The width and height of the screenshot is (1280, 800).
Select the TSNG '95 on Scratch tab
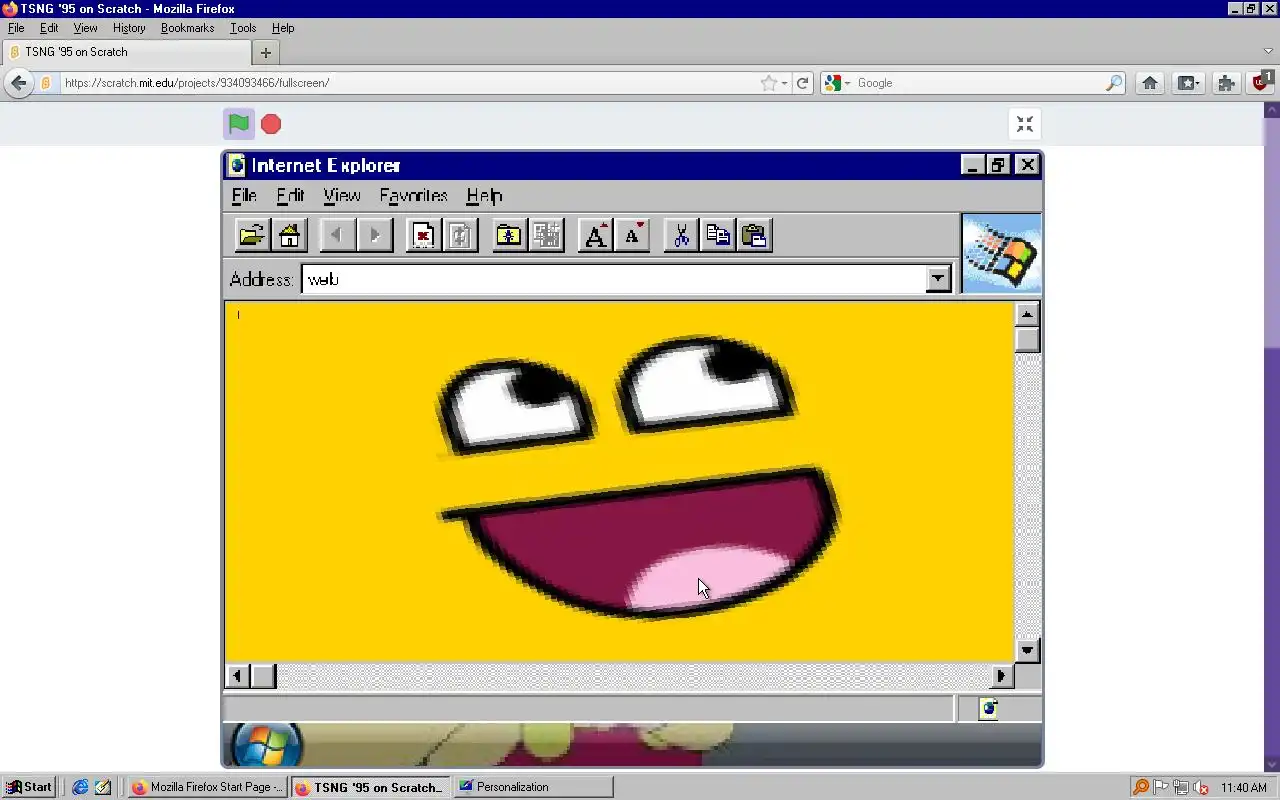[127, 52]
